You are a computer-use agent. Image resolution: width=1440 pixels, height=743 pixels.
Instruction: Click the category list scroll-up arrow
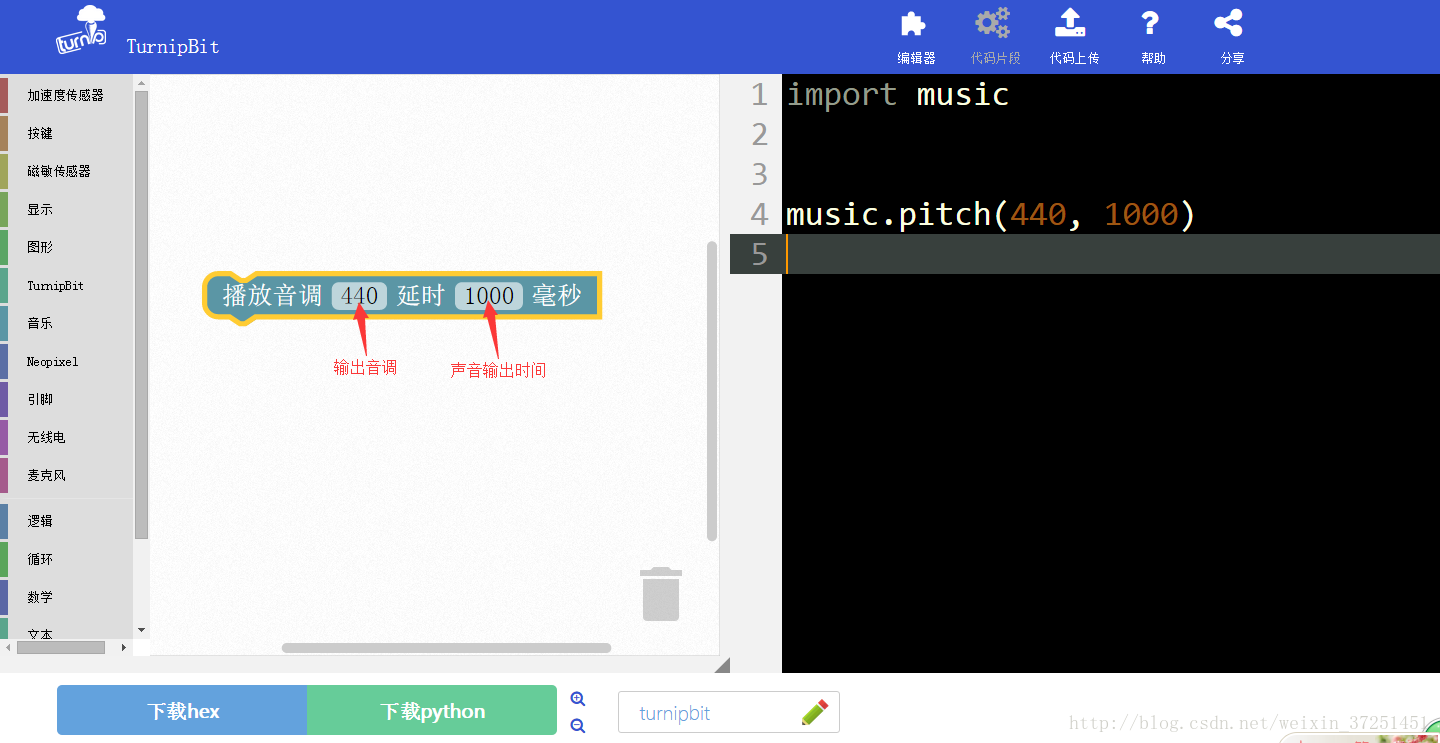pos(141,83)
